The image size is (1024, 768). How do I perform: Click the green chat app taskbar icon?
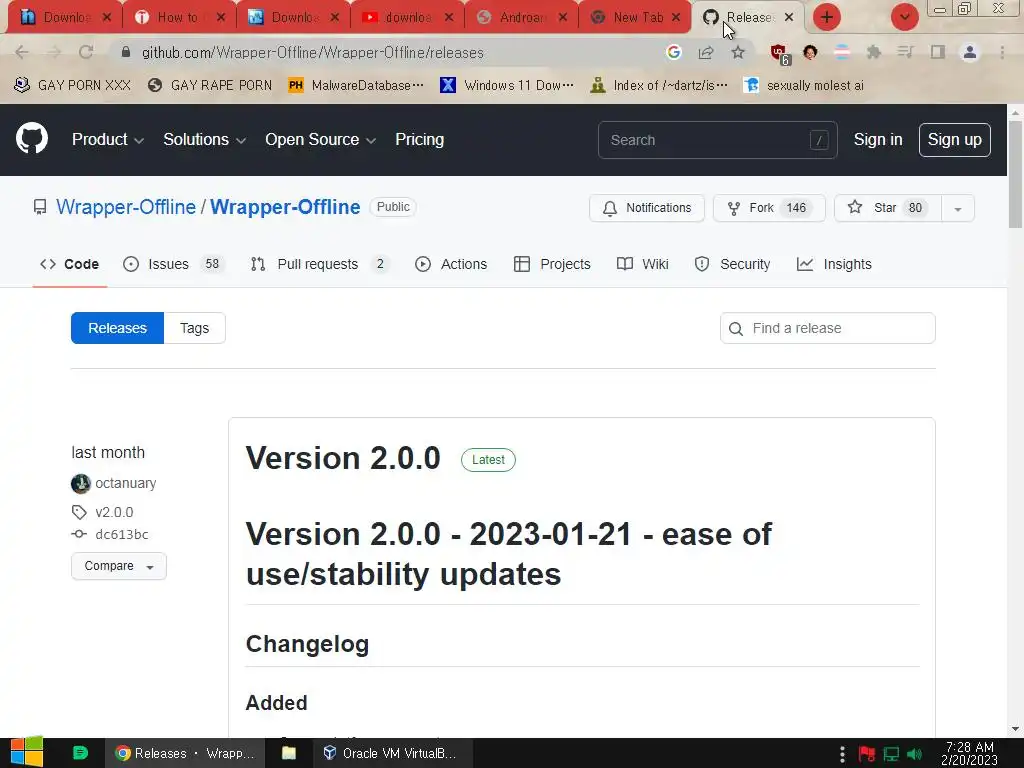[x=80, y=753]
